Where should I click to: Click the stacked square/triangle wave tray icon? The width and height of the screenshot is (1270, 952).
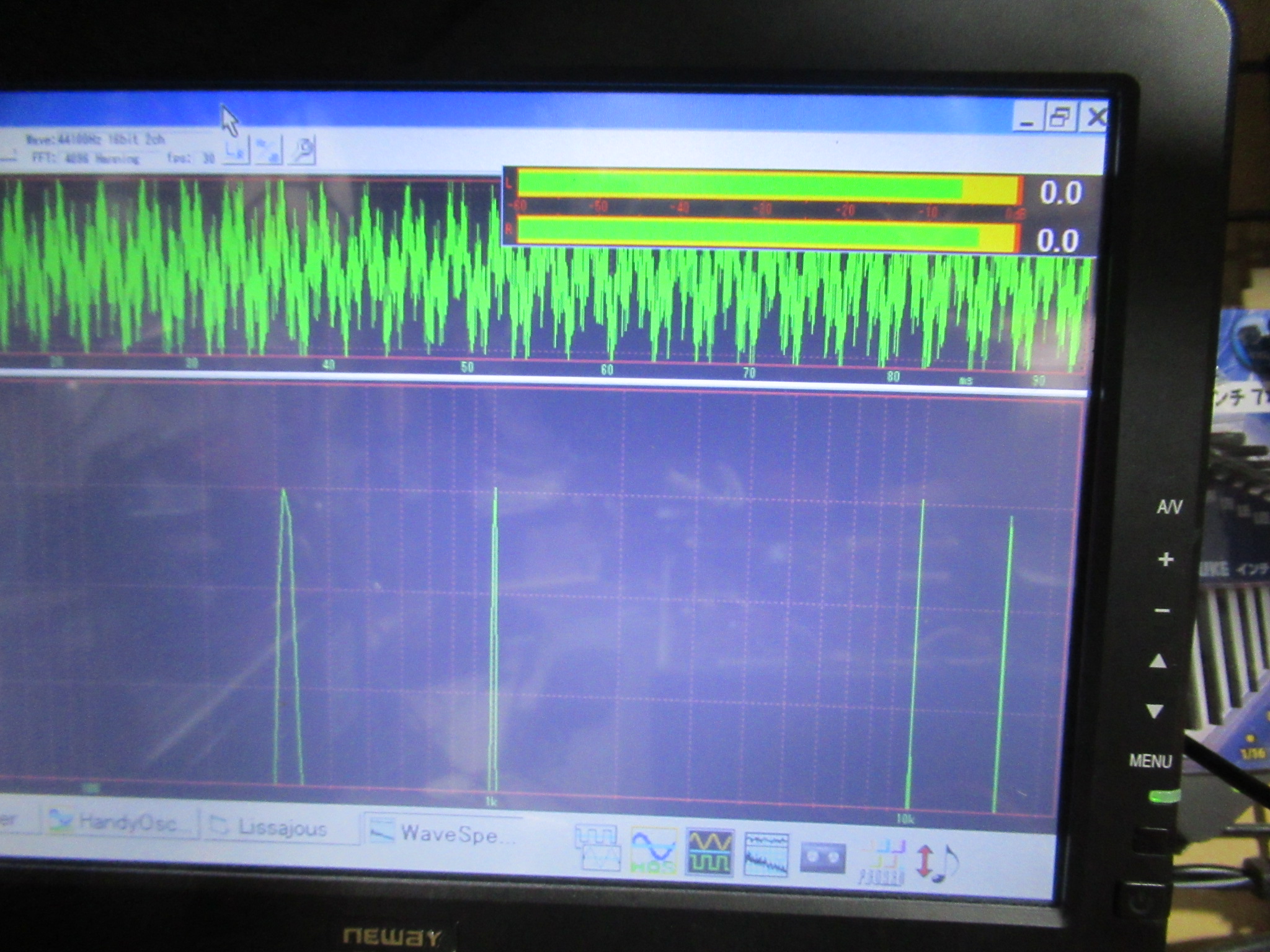[x=597, y=847]
